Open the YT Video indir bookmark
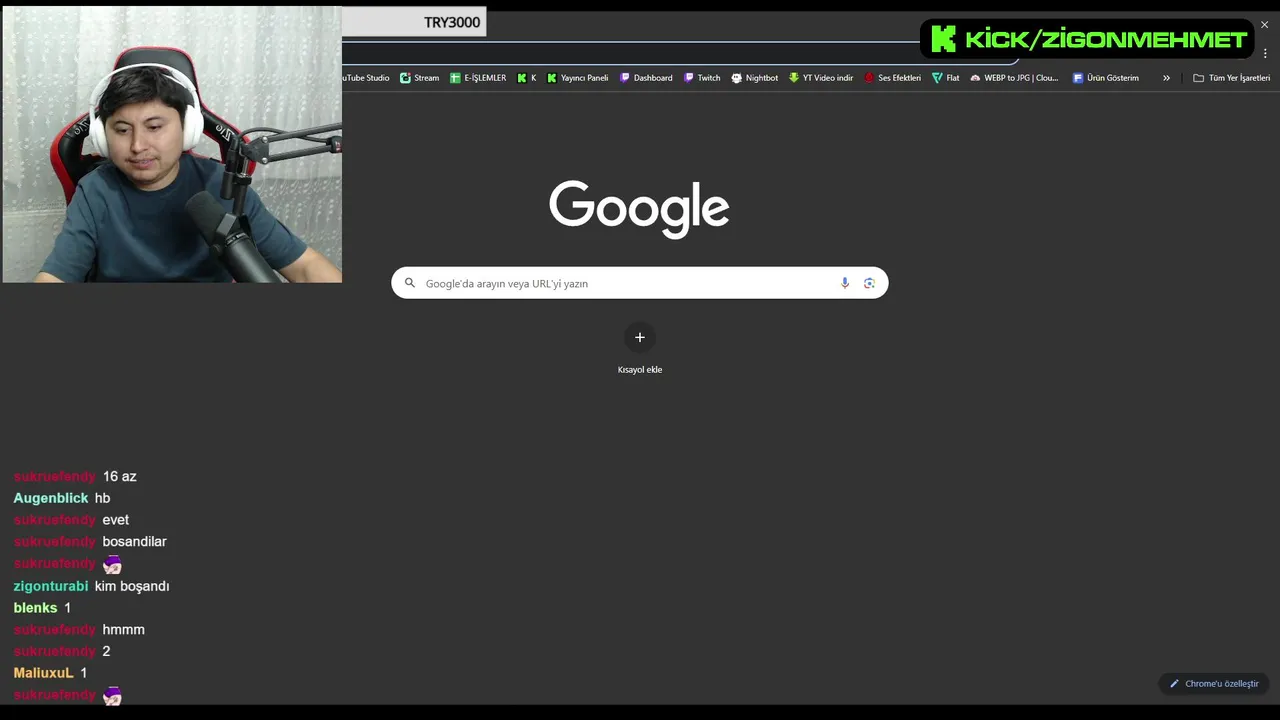Viewport: 1280px width, 720px height. [x=821, y=78]
